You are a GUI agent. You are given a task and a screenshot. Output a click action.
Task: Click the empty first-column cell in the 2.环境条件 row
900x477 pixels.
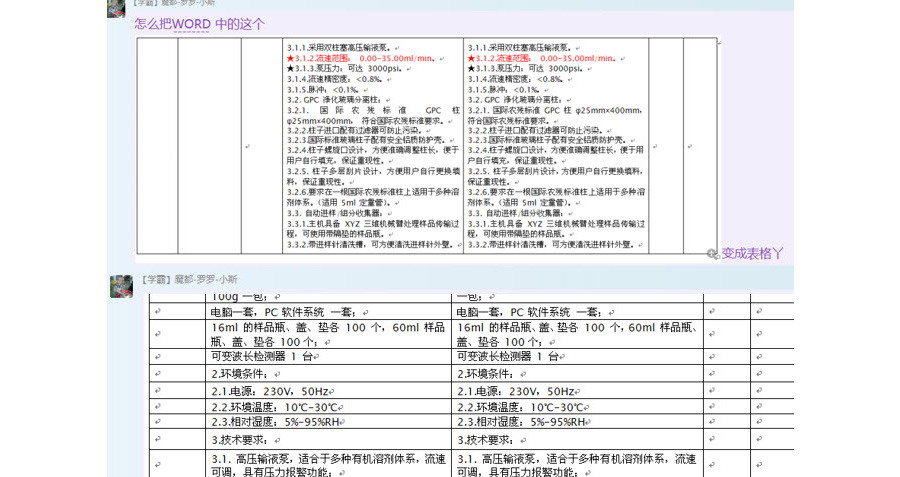pyautogui.click(x=179, y=374)
